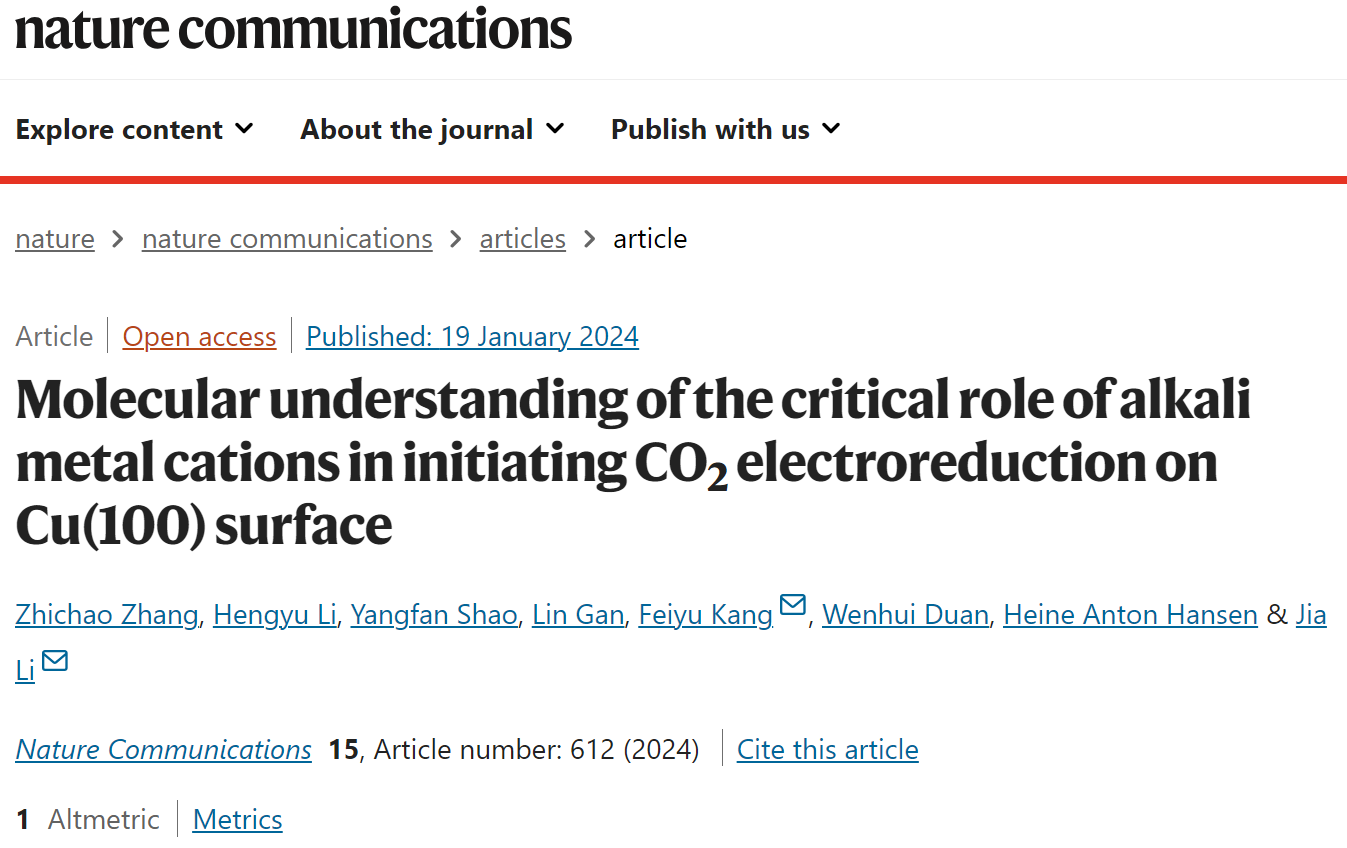Go to the nature breadcrumb link

point(55,239)
